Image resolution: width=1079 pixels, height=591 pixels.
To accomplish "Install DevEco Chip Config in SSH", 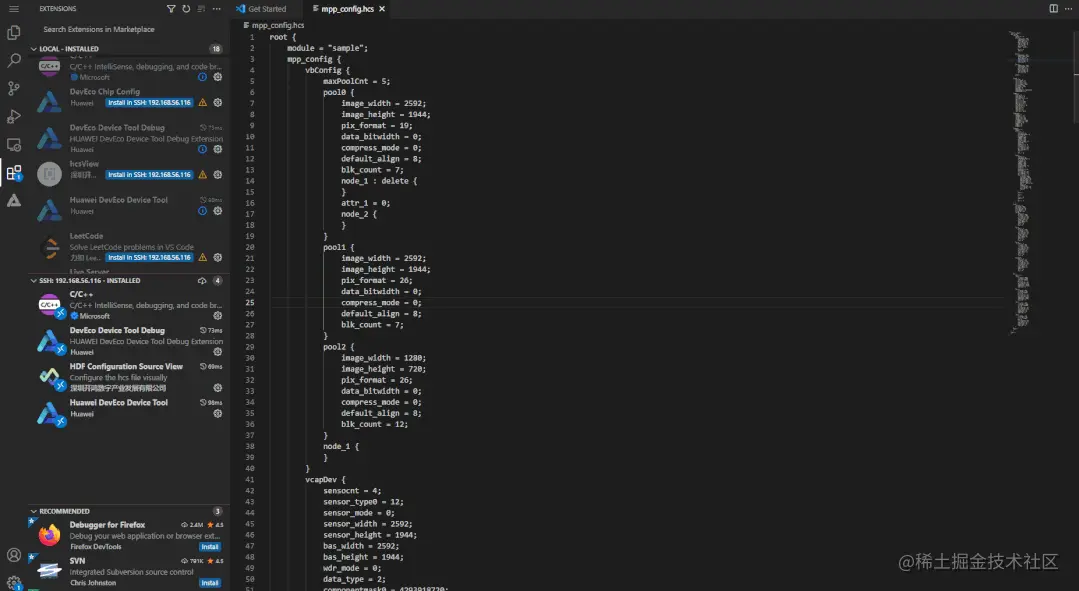I will pyautogui.click(x=149, y=103).
